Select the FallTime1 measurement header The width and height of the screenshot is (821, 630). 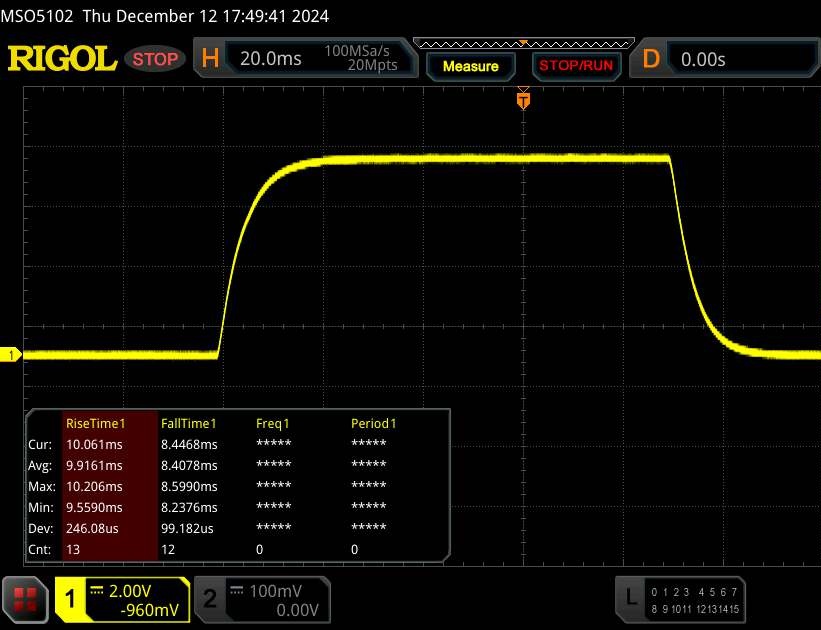click(188, 423)
